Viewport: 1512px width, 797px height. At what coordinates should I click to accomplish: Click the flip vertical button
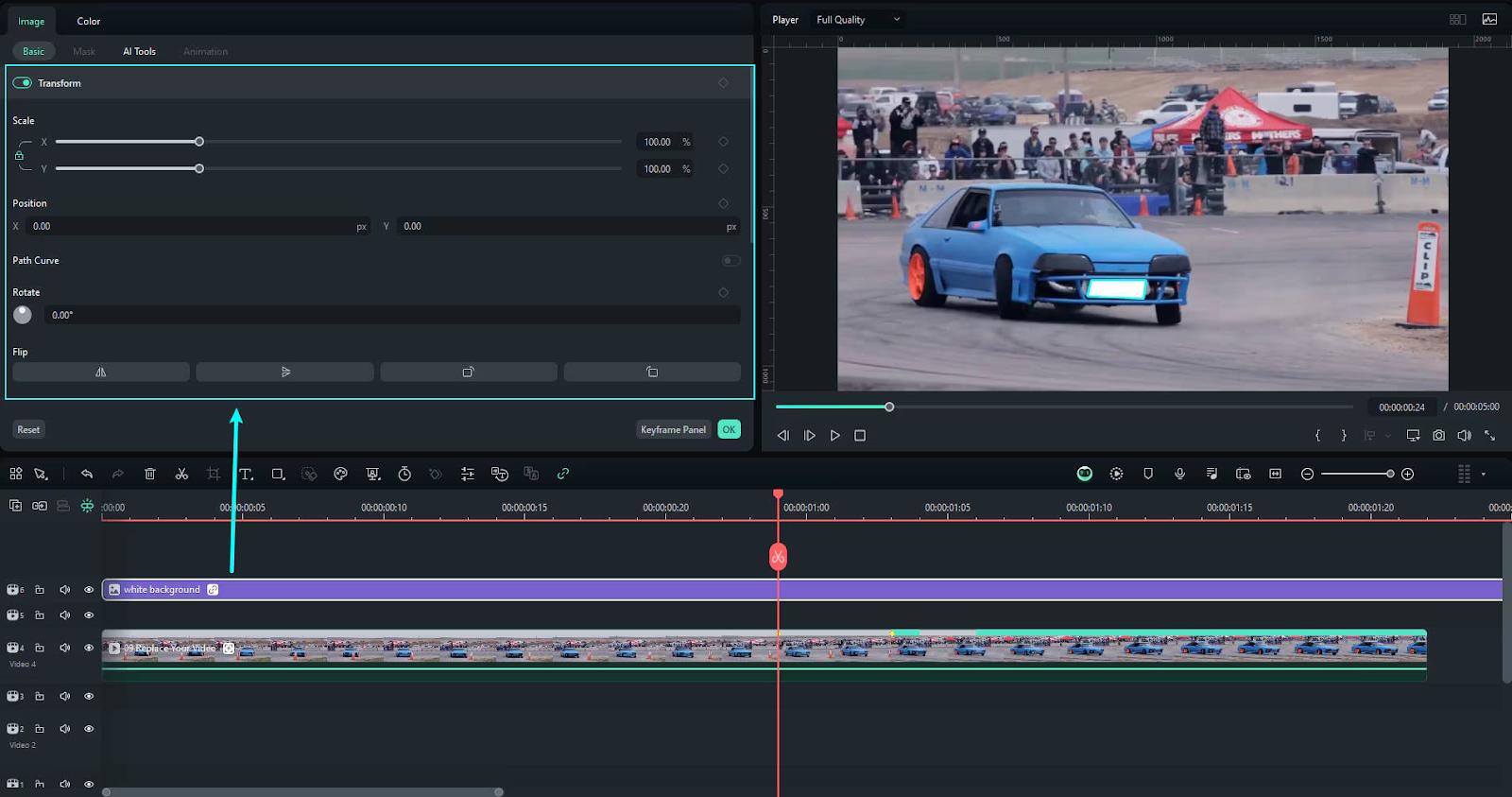coord(285,372)
